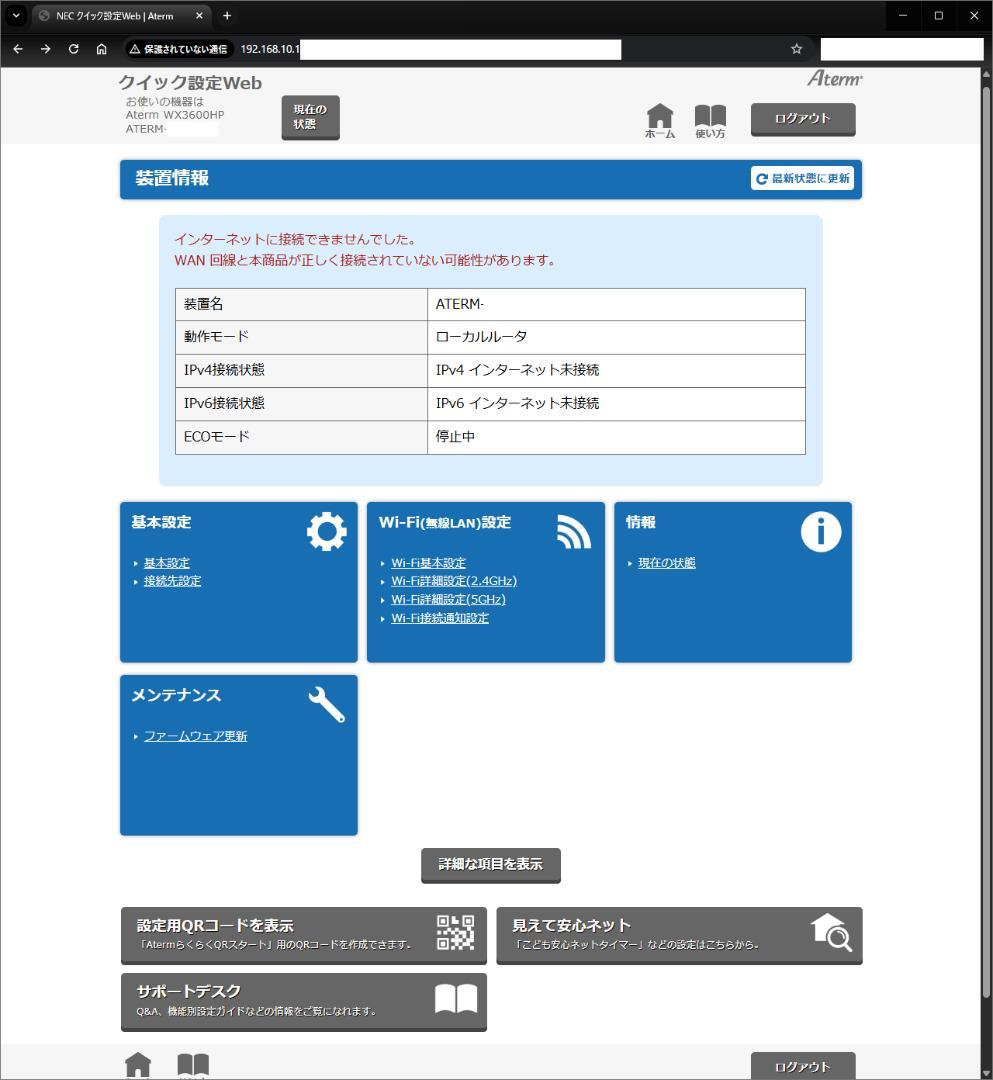Open the ファームウェア更新 link

(x=196, y=736)
